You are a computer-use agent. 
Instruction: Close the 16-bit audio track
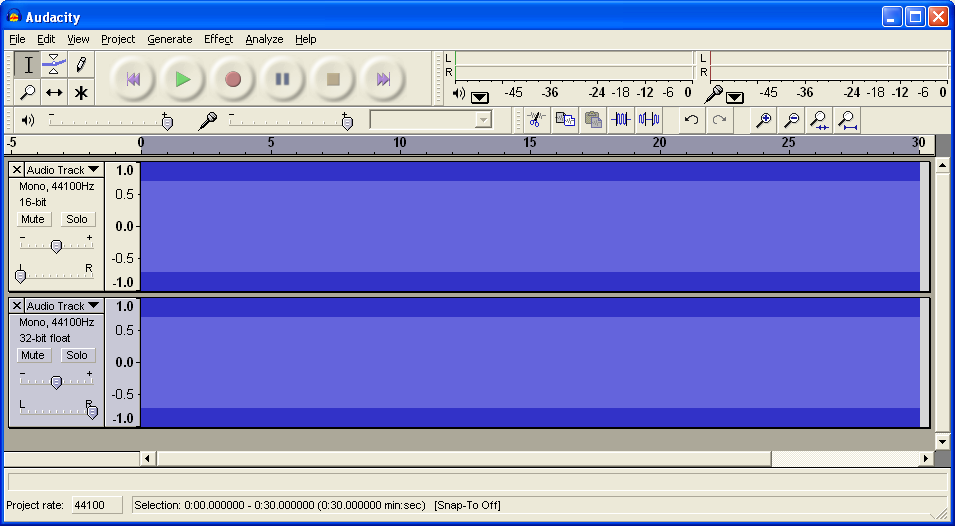pyautogui.click(x=17, y=170)
